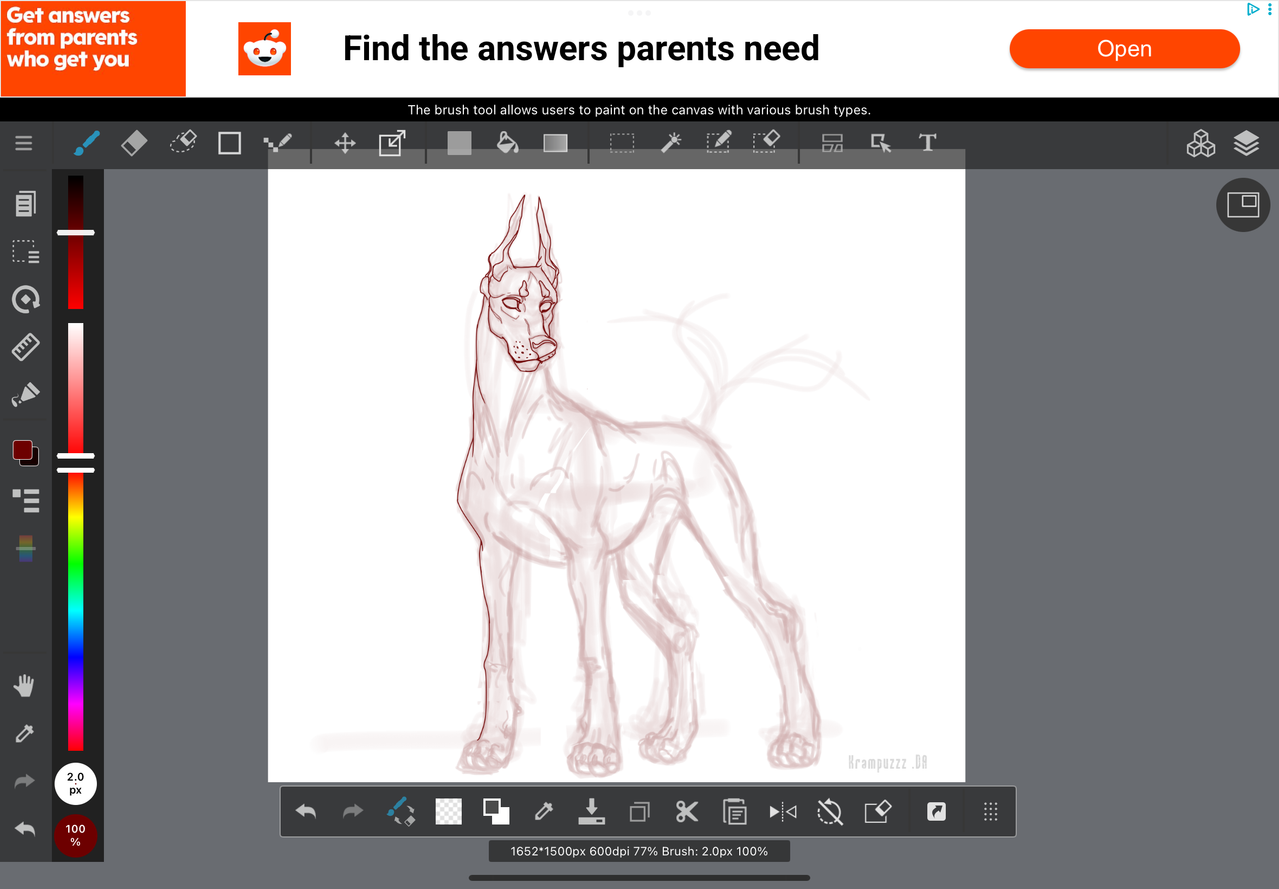
Task: Click the Krampuzzz .DA signature on canvas
Action: tap(889, 762)
